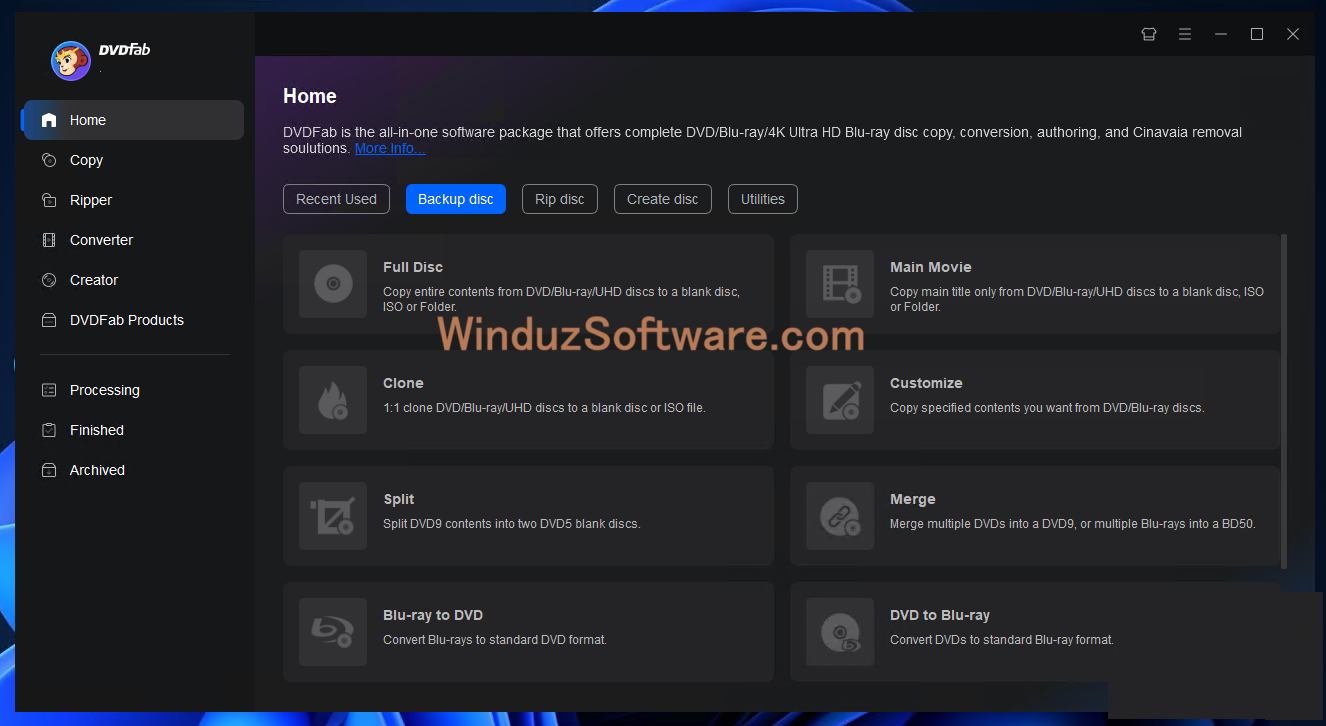This screenshot has height=726, width=1326.
Task: Click the Full Disc description text
Action: point(562,299)
